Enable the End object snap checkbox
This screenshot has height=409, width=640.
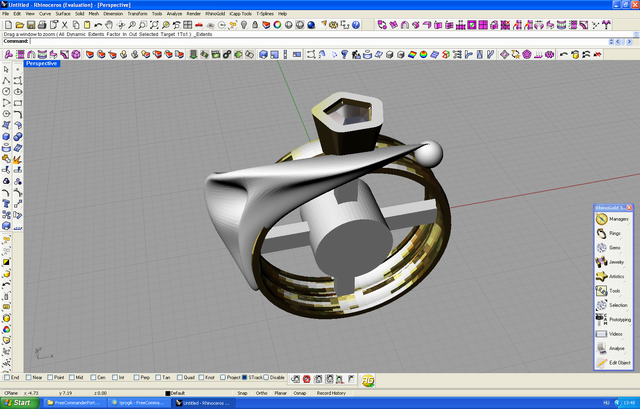click(6, 378)
